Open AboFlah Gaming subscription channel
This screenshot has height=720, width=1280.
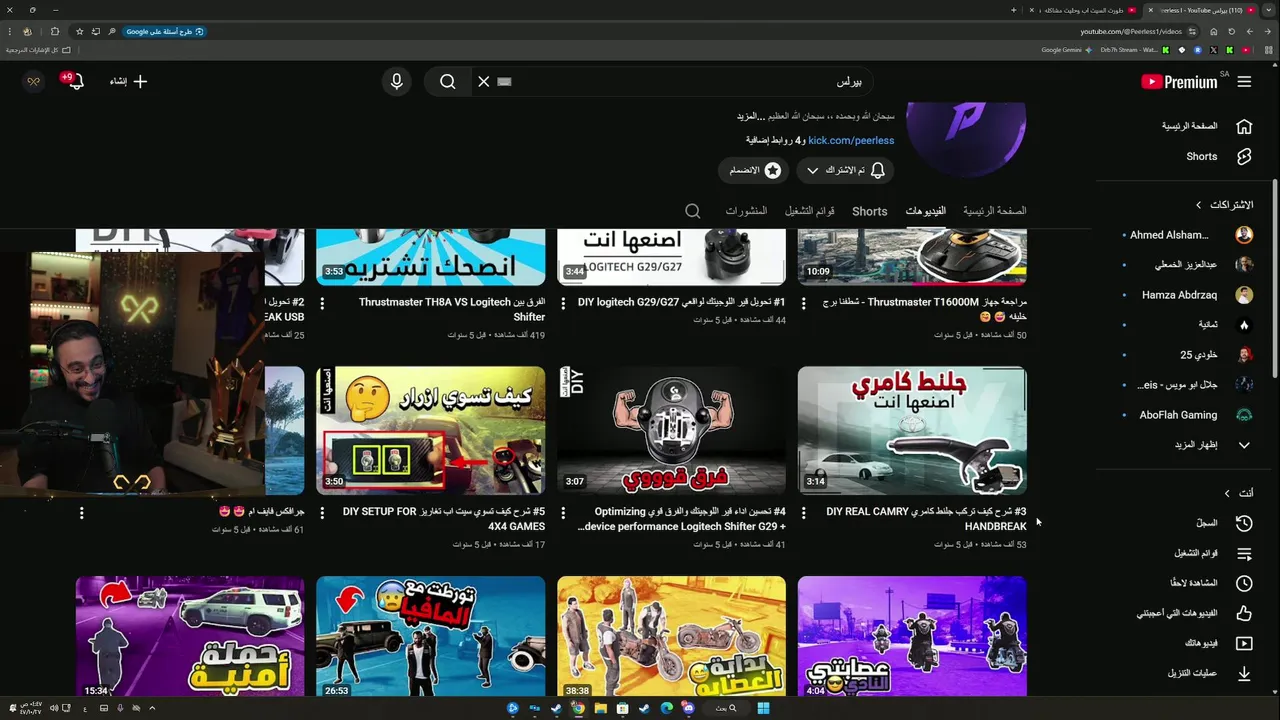coord(1190,415)
